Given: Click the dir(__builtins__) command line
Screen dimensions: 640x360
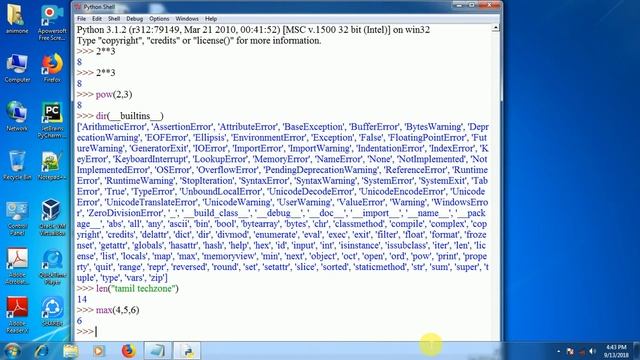Looking at the screenshot, I should [x=120, y=116].
